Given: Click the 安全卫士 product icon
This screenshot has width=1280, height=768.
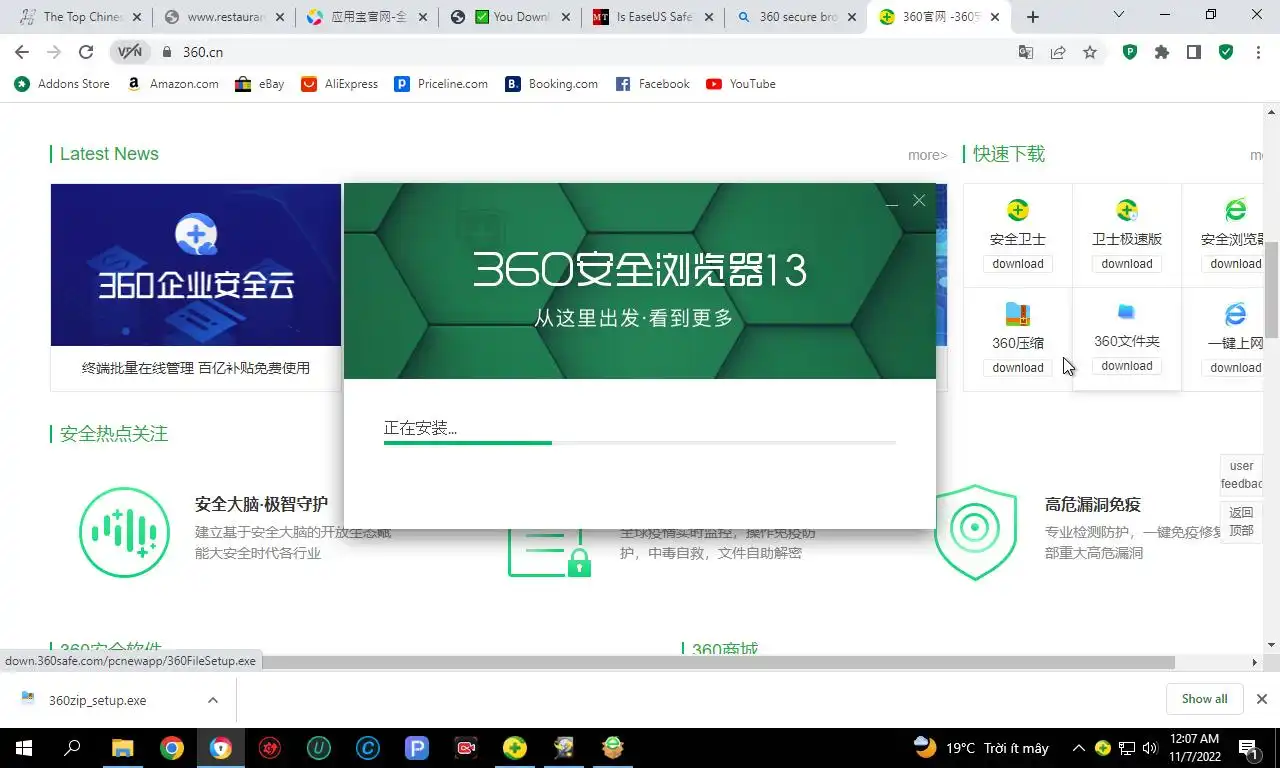Looking at the screenshot, I should coord(1017,210).
